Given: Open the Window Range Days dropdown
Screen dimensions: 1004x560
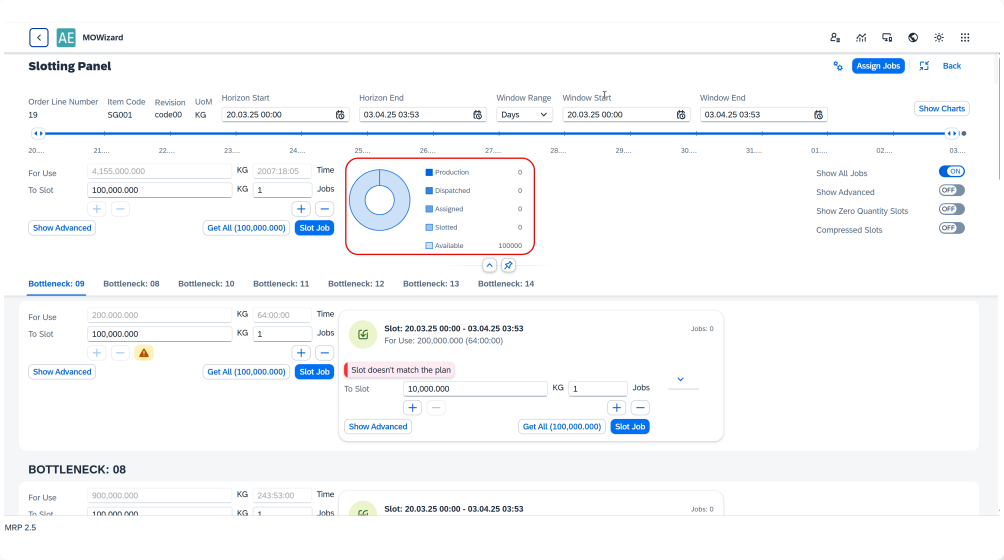Looking at the screenshot, I should pos(524,115).
